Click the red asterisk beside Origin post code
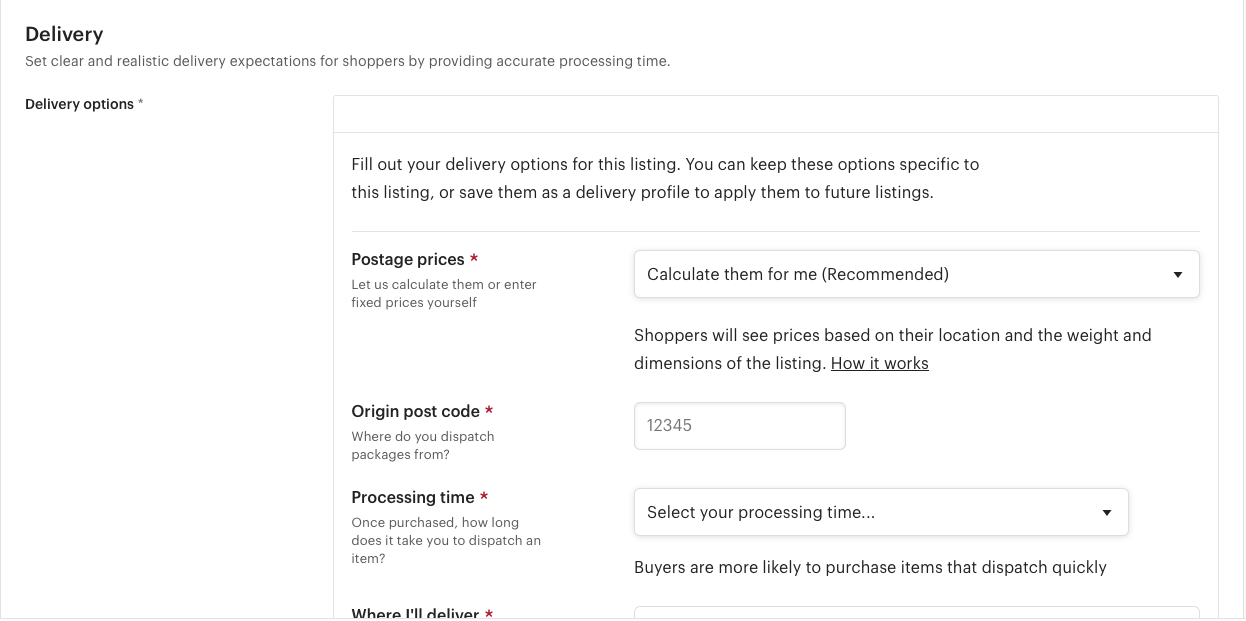Screen dimensions: 1246x621 click(x=489, y=412)
